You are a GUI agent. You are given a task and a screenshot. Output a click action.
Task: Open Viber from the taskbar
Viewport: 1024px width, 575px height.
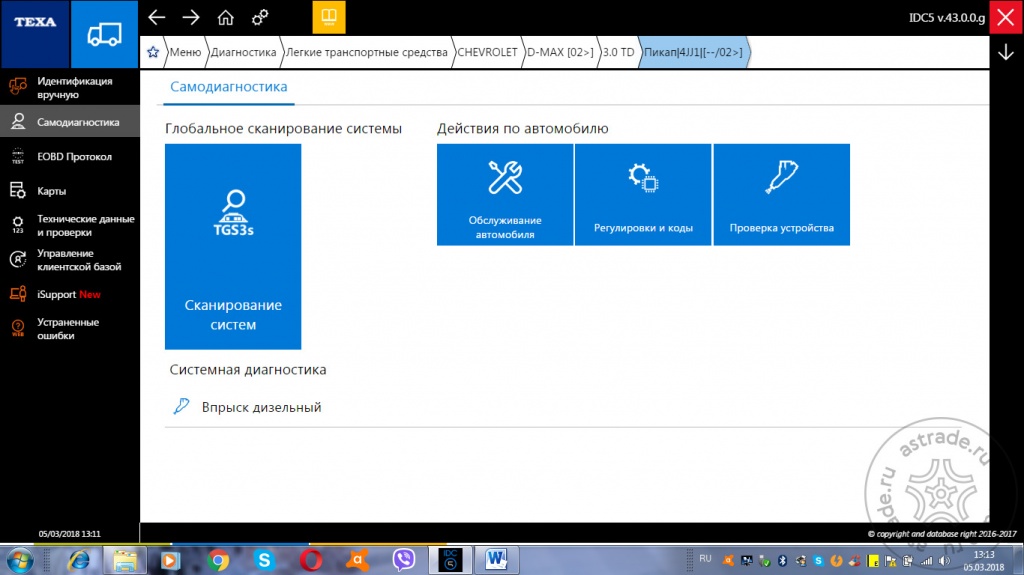click(404, 560)
